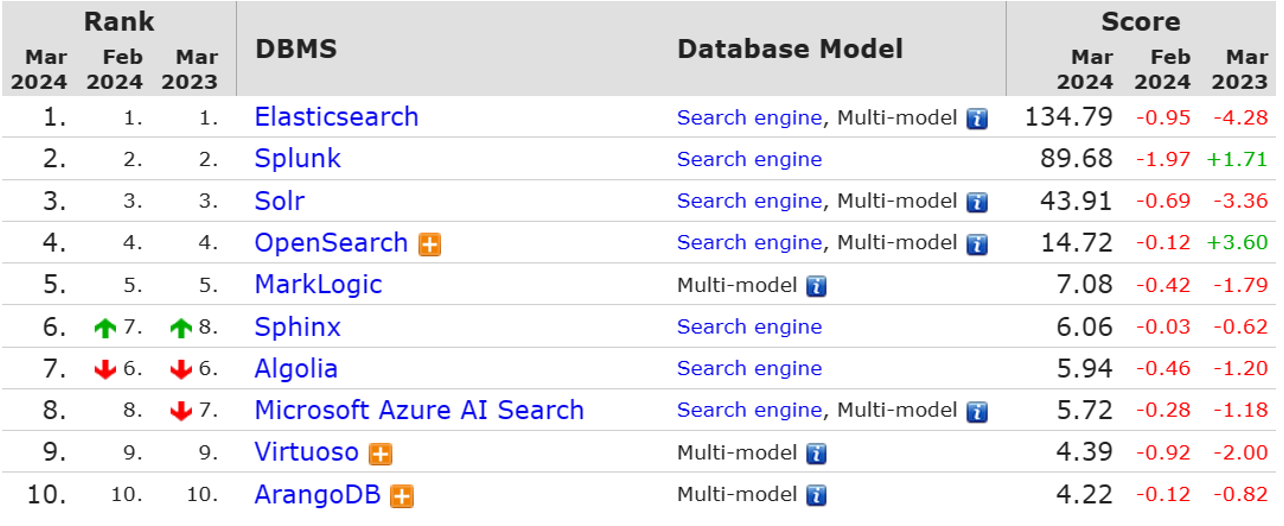Click the red down arrow next to Algolia's Feb 2024 rank 6
The width and height of the screenshot is (1284, 526).
click(x=105, y=370)
